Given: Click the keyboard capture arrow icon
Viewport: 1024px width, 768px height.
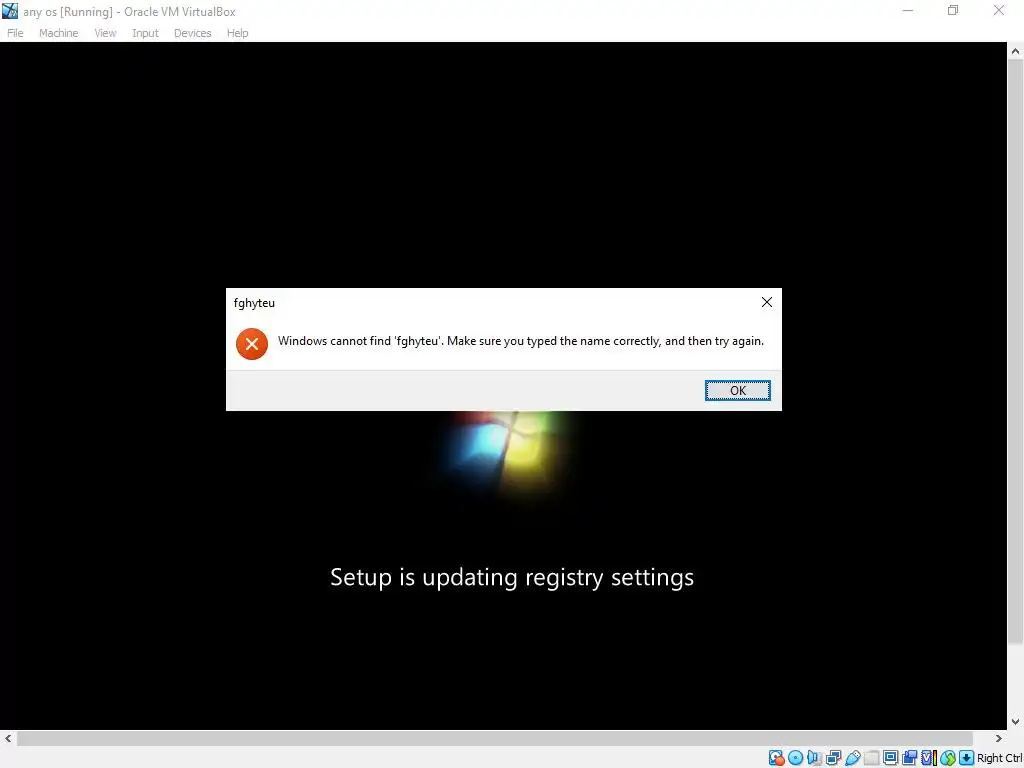Looking at the screenshot, I should click(967, 758).
